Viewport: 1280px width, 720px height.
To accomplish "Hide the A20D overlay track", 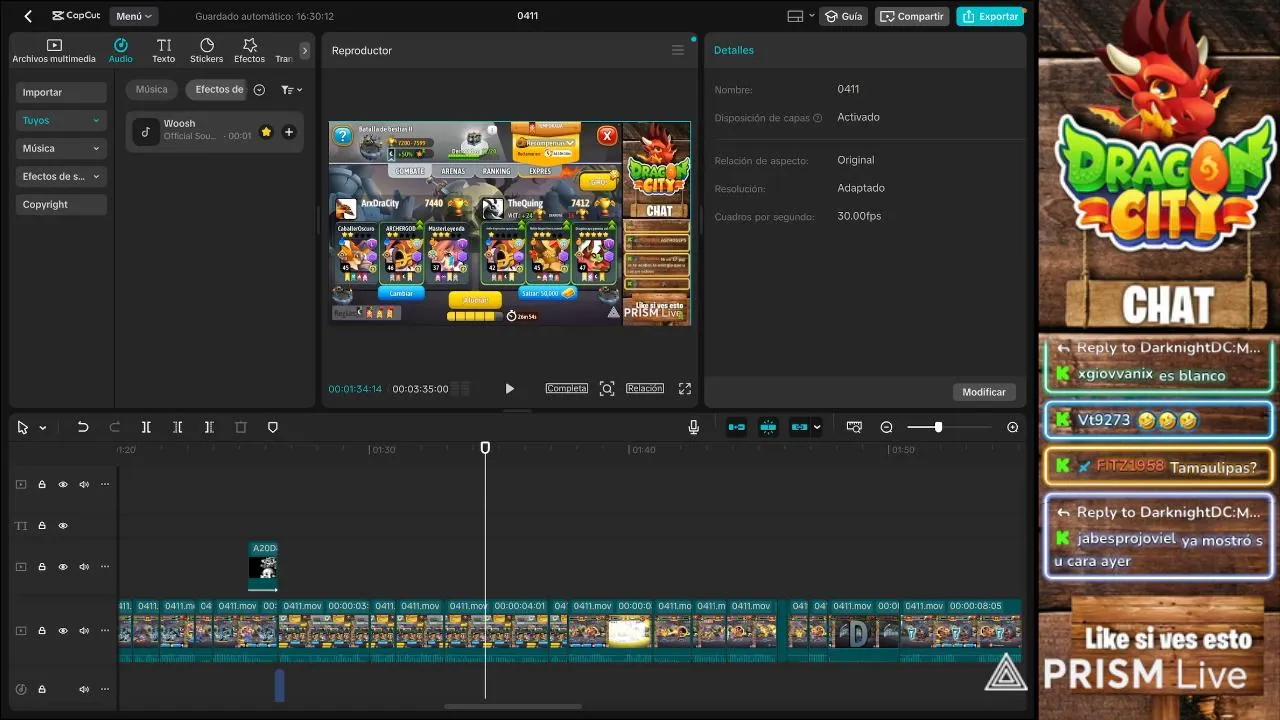I will 63,567.
